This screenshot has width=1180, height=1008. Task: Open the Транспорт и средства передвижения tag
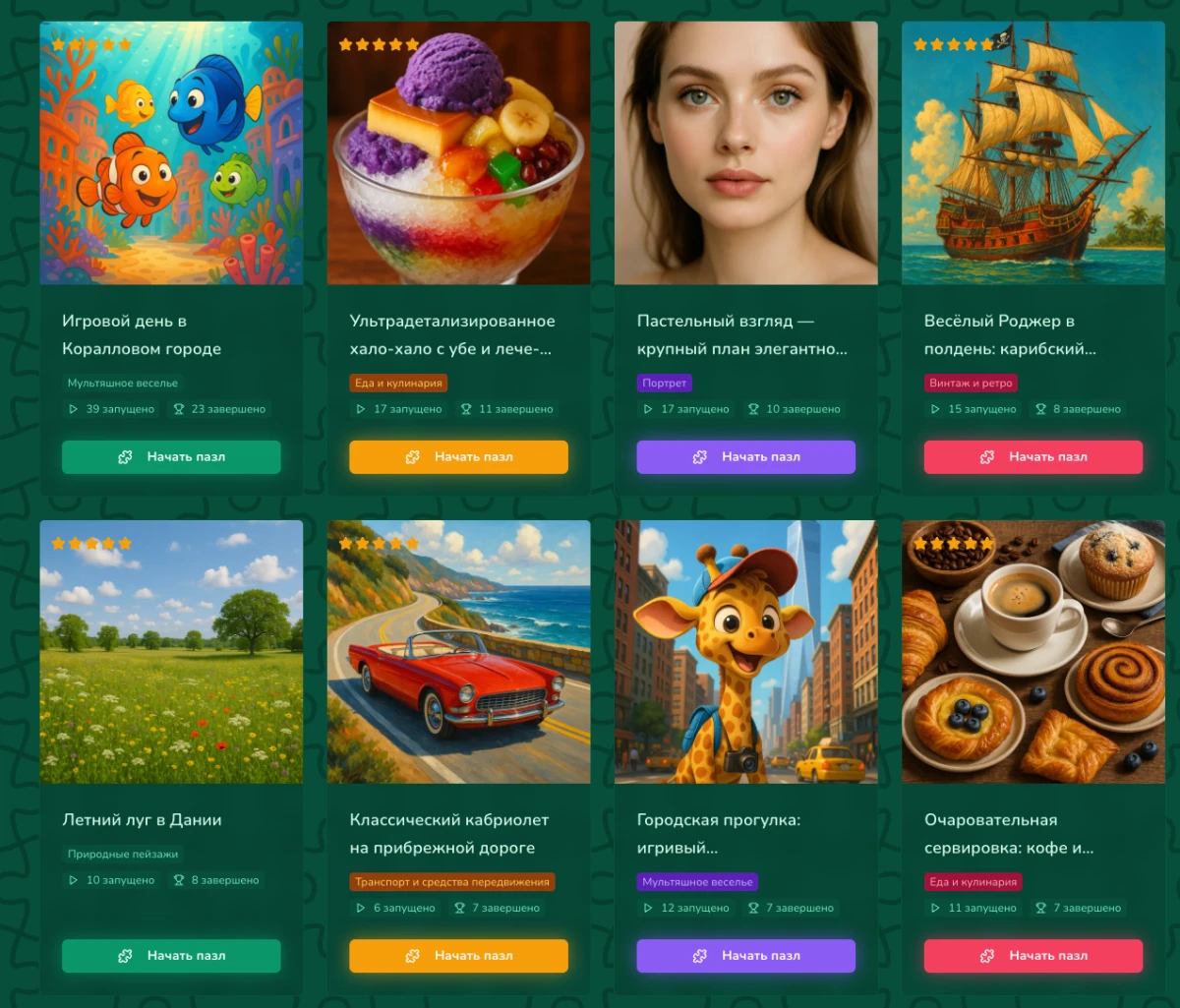(452, 882)
